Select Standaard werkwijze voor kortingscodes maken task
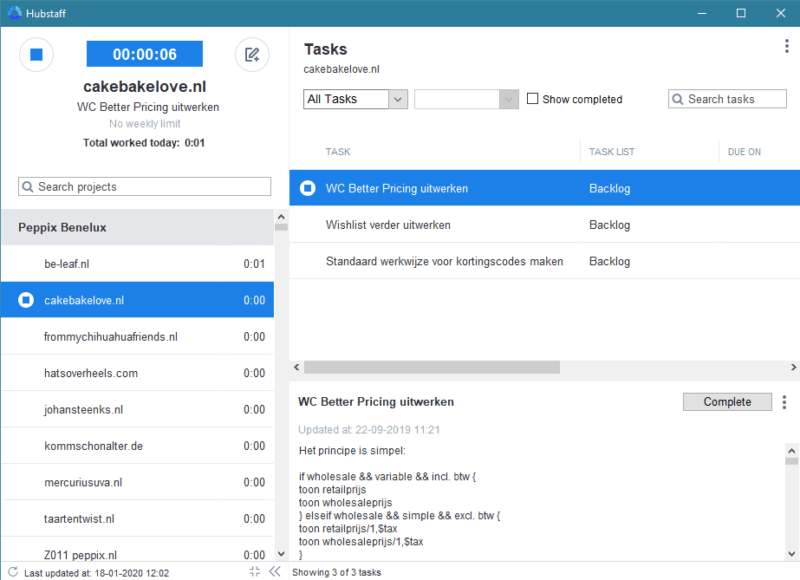 pos(544,261)
